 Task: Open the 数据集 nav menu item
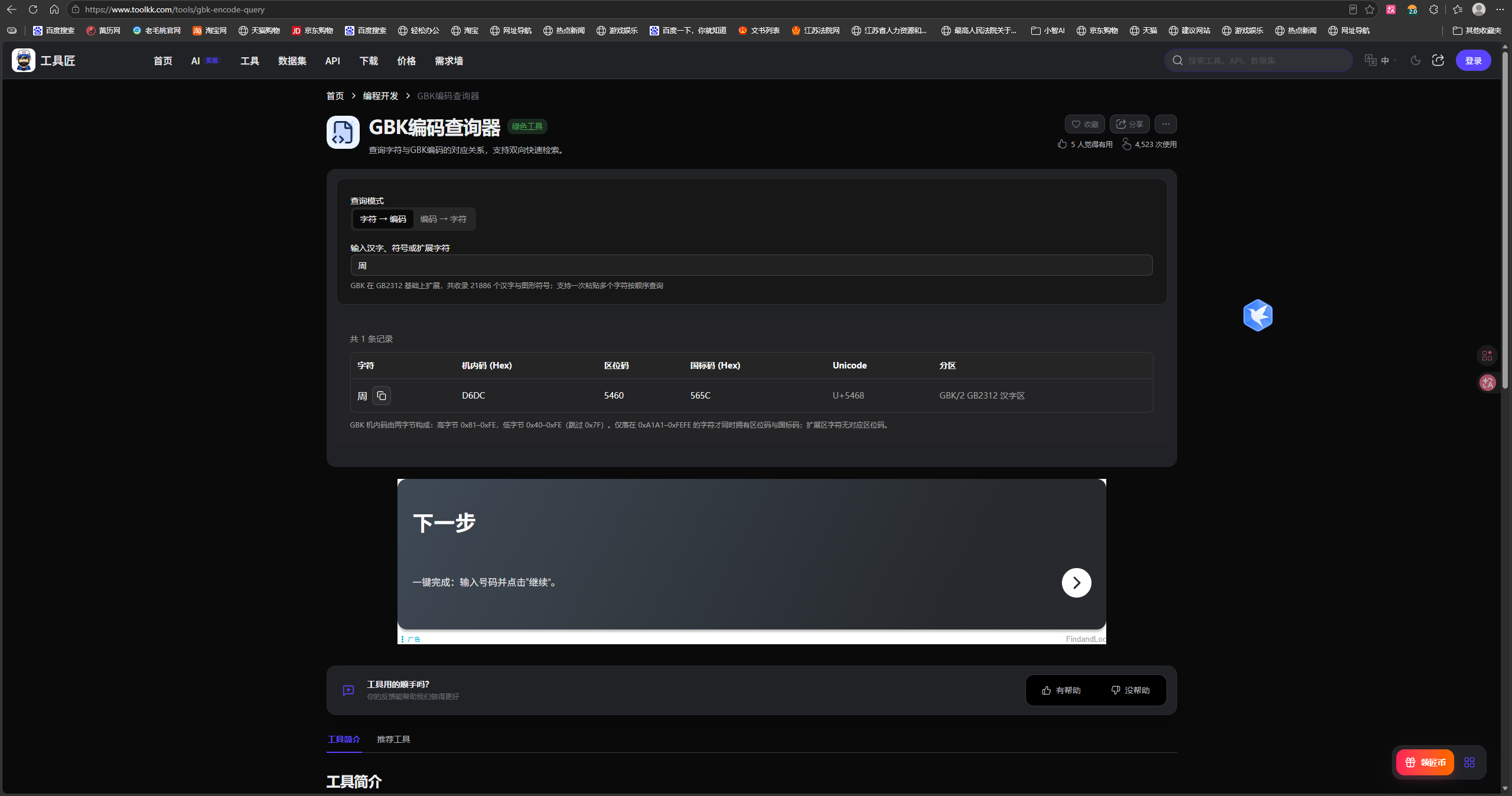point(292,61)
